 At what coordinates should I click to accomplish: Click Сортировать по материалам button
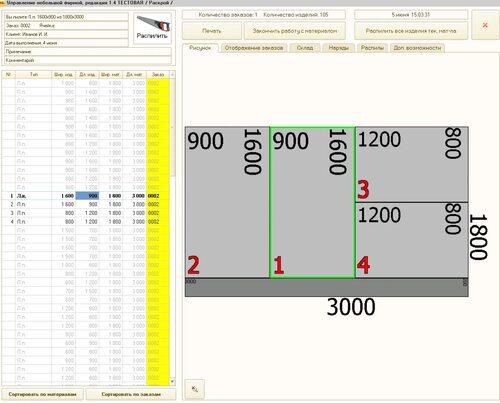(x=42, y=394)
